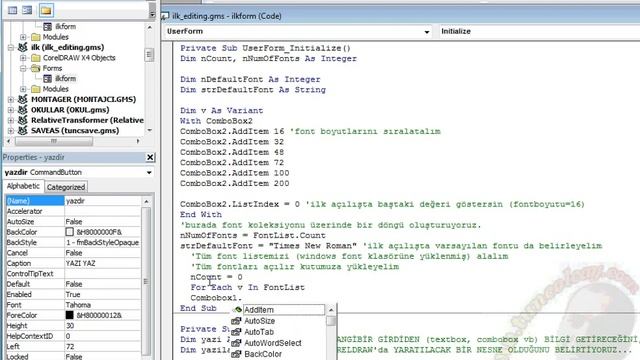Click the RelativeTransformer project icon
The image size is (640, 360).
click(x=23, y=120)
